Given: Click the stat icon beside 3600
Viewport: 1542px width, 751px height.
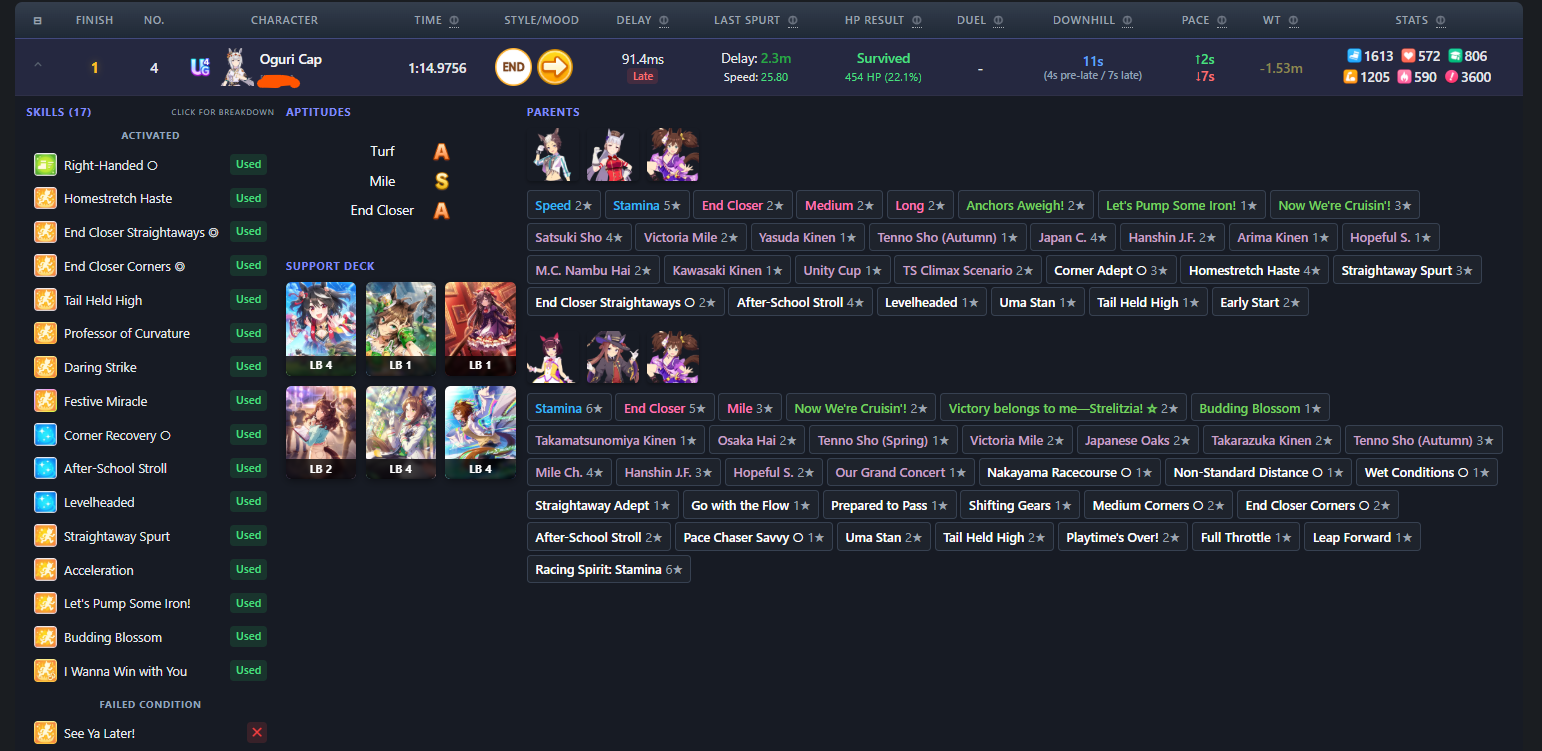Looking at the screenshot, I should pos(1451,77).
